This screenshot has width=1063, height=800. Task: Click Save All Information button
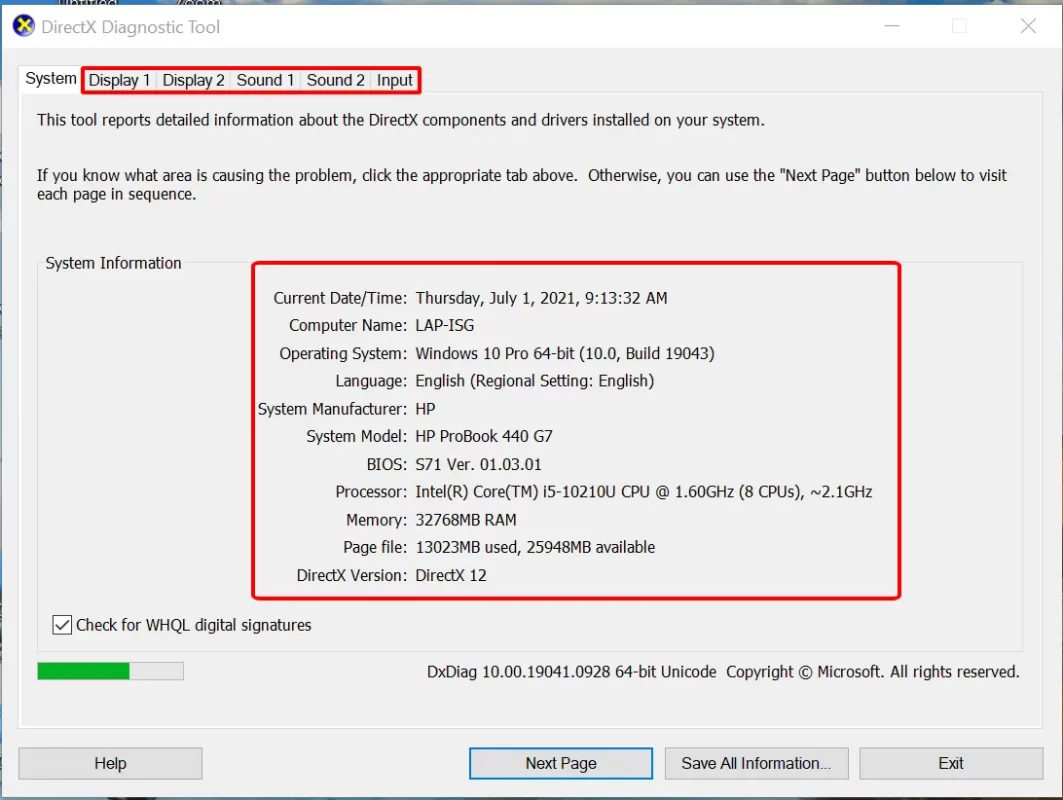tap(756, 763)
